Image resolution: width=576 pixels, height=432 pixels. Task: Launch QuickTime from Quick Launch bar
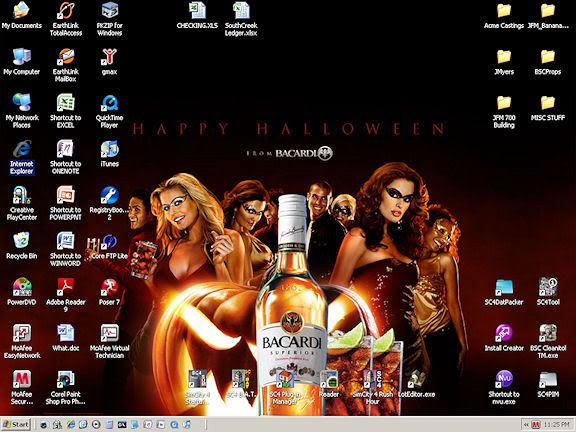coord(174,425)
